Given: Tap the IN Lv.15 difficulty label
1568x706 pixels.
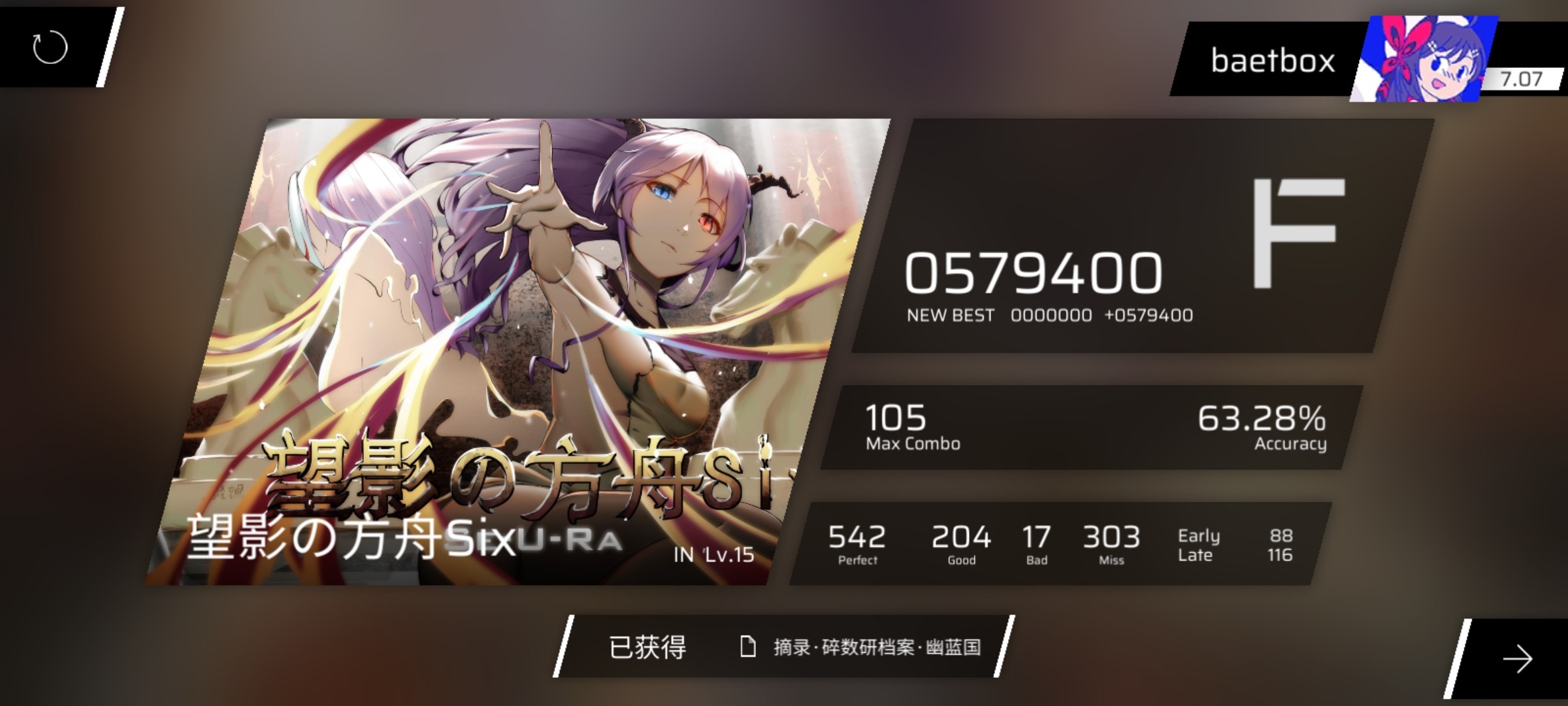Looking at the screenshot, I should pyautogui.click(x=713, y=555).
